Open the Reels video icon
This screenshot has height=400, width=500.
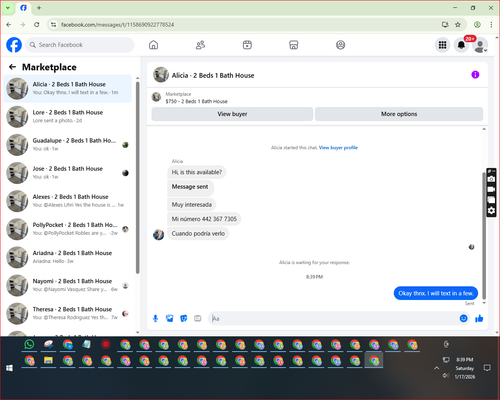pos(247,45)
